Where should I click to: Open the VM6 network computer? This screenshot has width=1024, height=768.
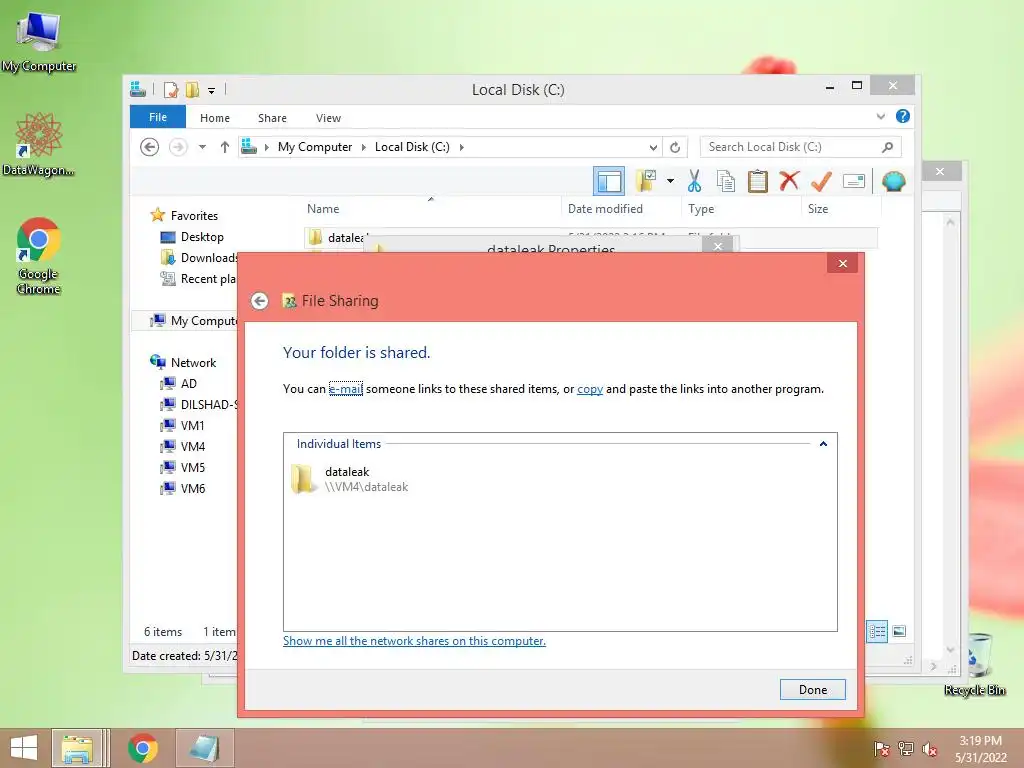pos(192,488)
